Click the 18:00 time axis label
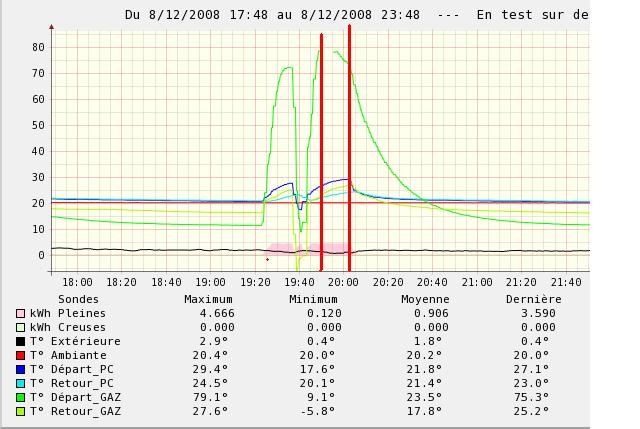The height and width of the screenshot is (429, 640). pyautogui.click(x=77, y=283)
